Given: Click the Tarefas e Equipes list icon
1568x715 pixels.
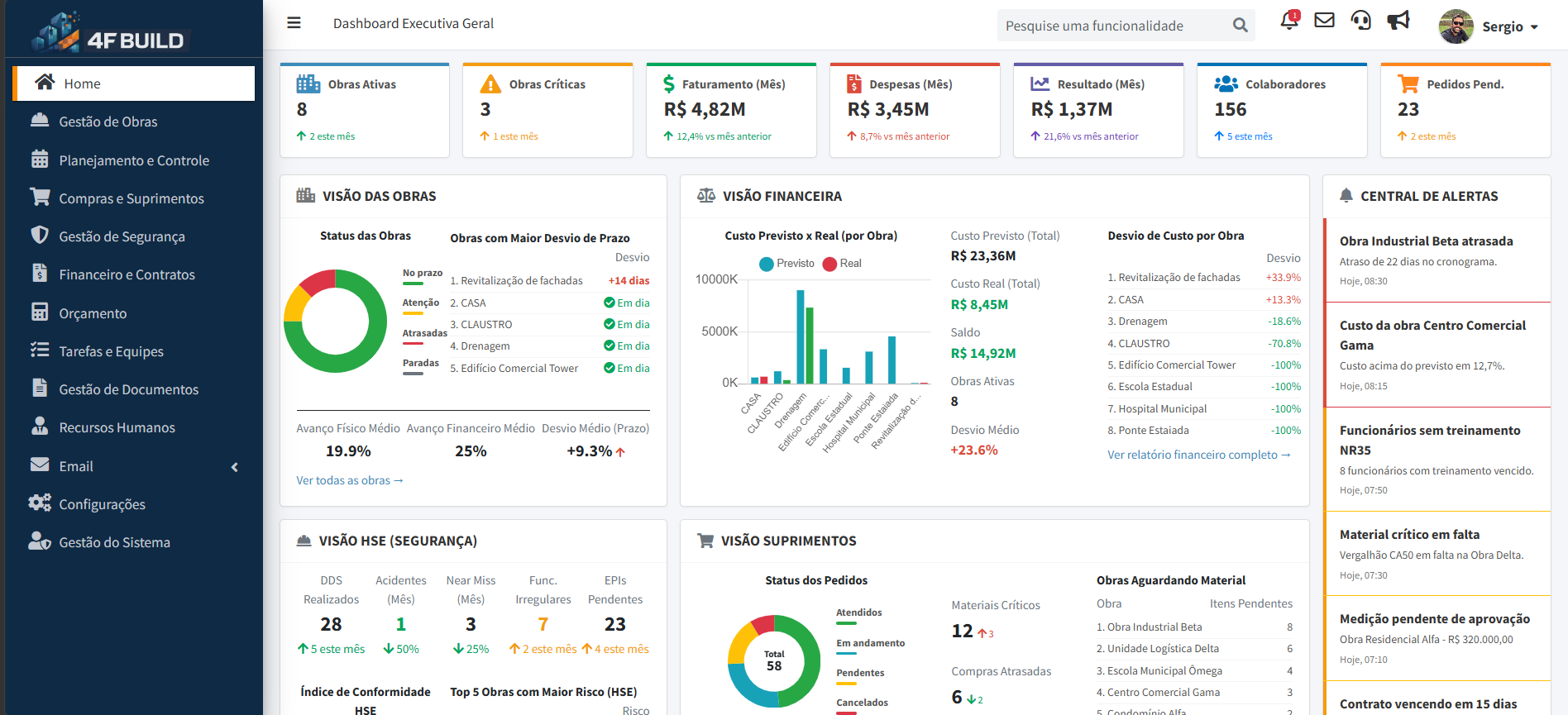Looking at the screenshot, I should (40, 350).
